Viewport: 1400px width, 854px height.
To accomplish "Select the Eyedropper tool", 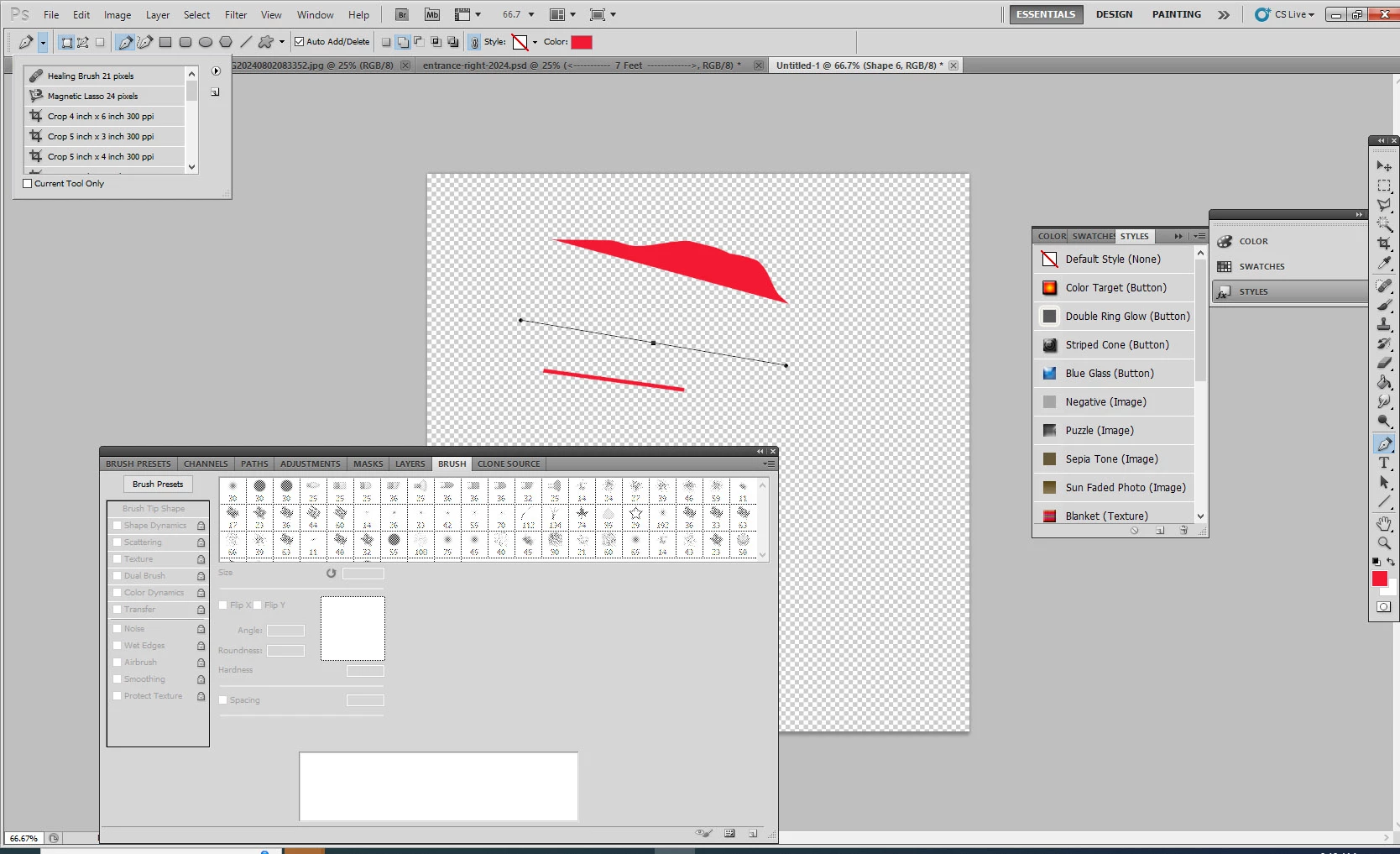I will pos(1384,263).
